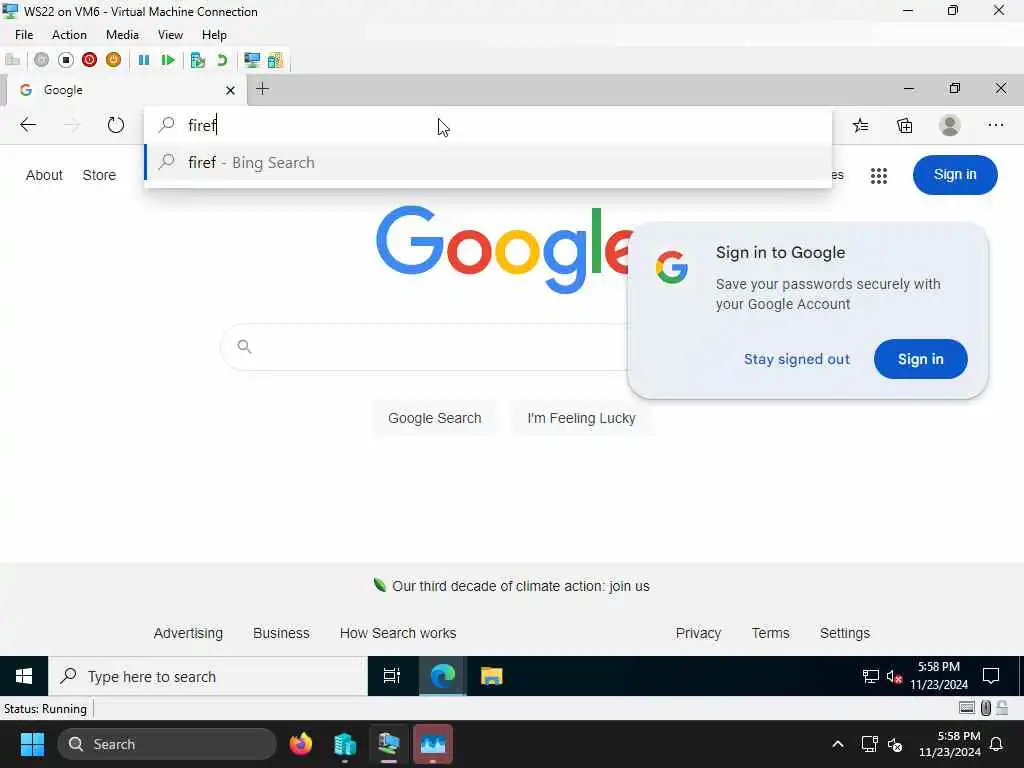This screenshot has width=1024, height=768.
Task: Refresh the Edge page
Action: coord(116,125)
